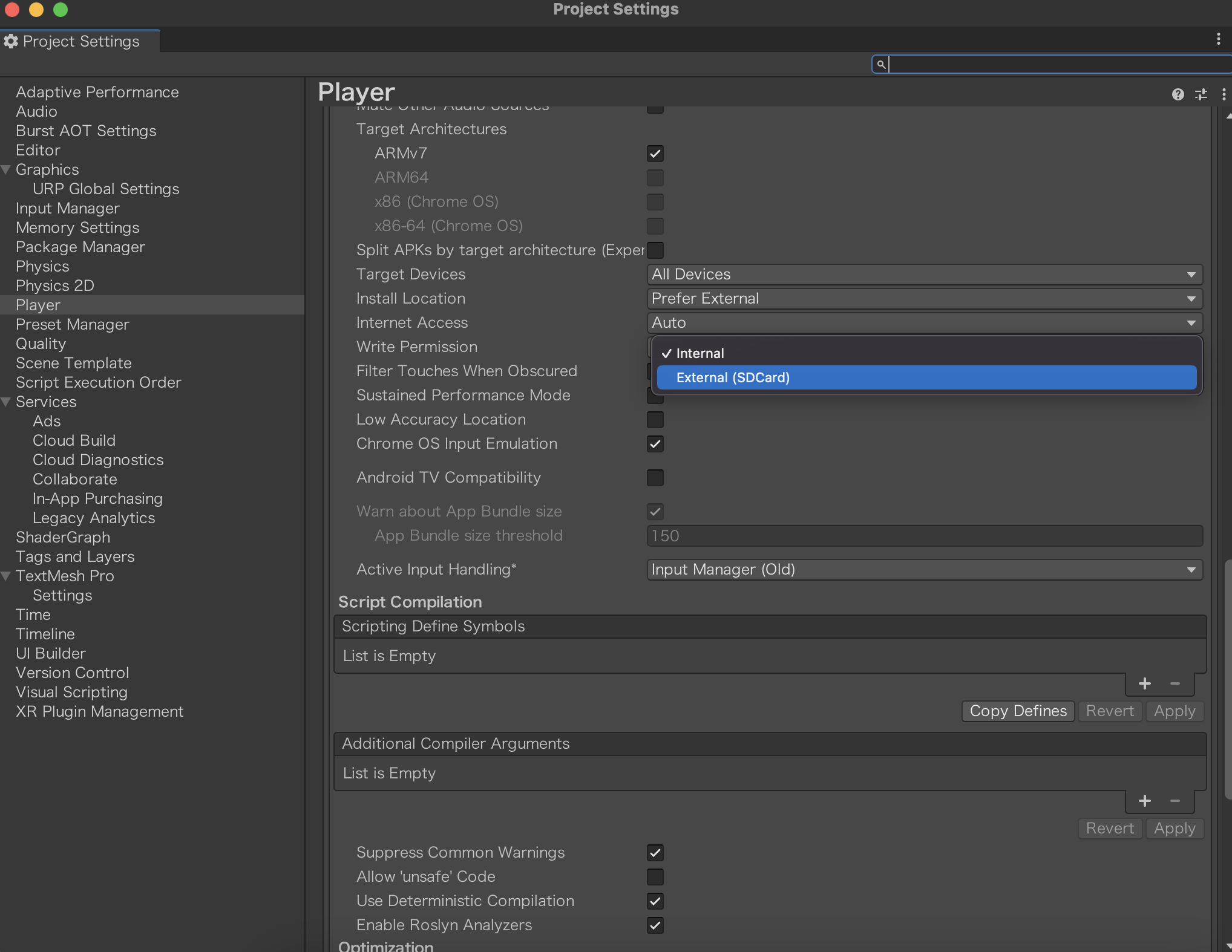Open the Active Input Handling dropdown

[924, 570]
